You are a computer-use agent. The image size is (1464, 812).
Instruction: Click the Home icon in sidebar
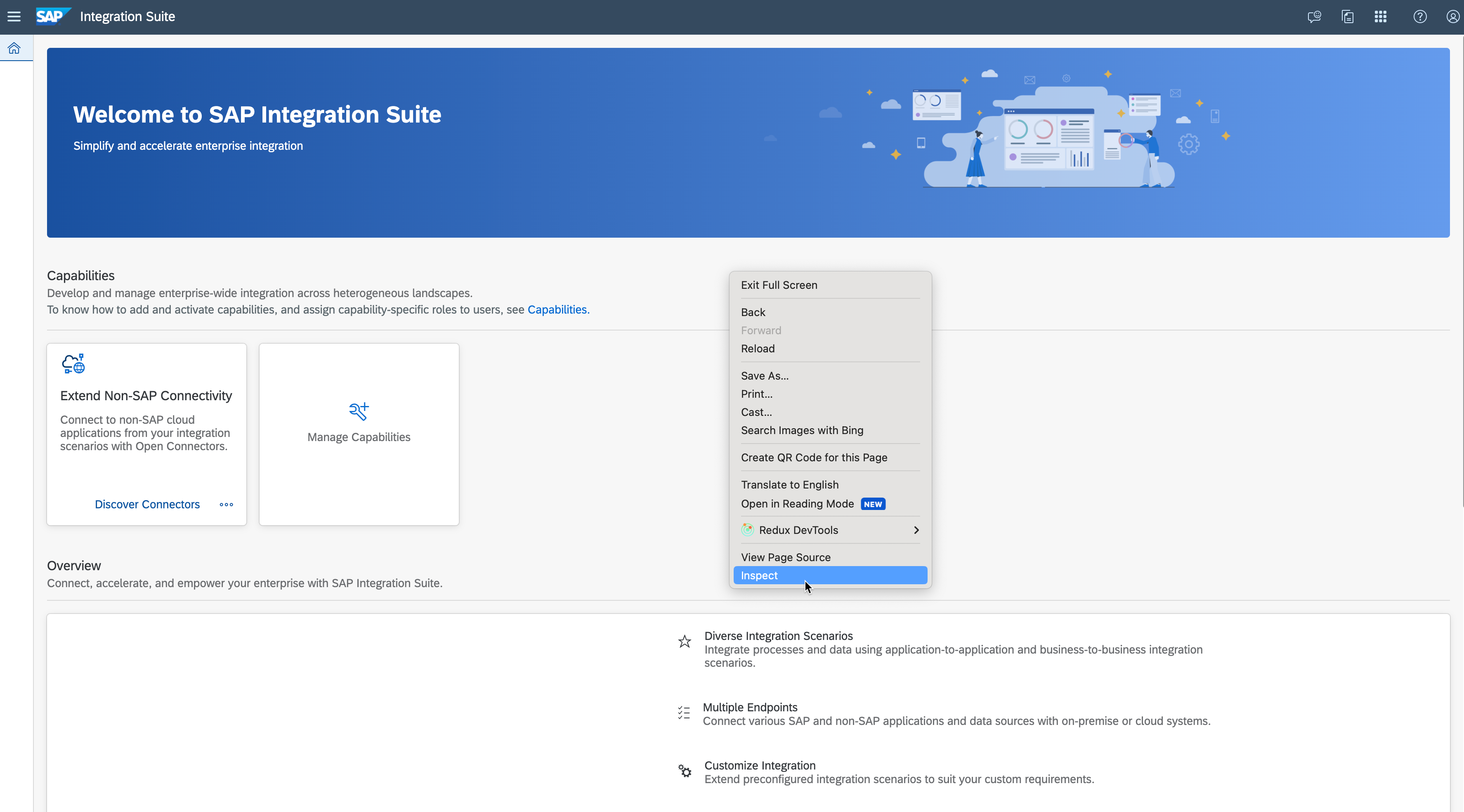pos(14,48)
